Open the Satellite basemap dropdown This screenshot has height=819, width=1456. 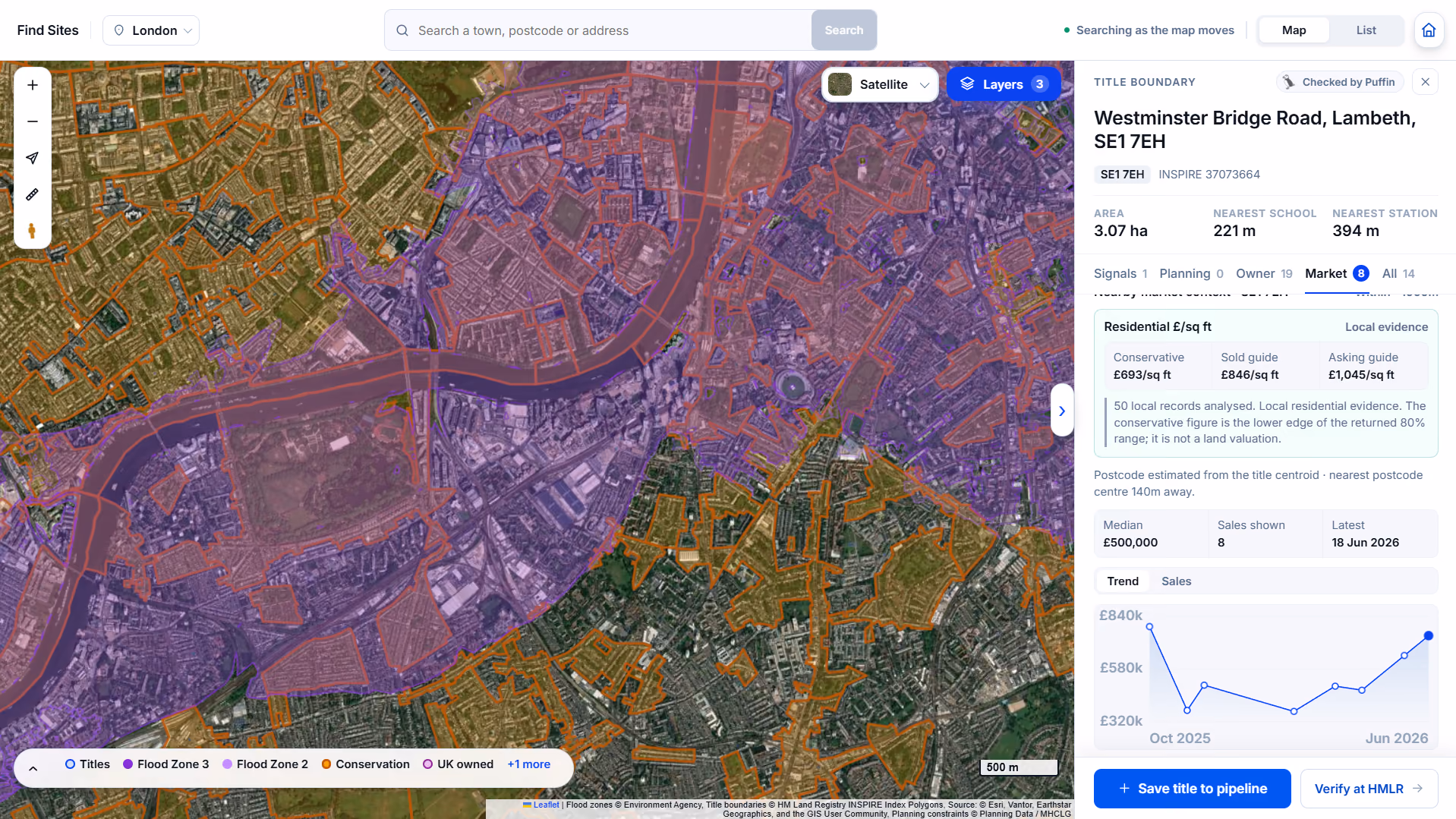coord(880,84)
